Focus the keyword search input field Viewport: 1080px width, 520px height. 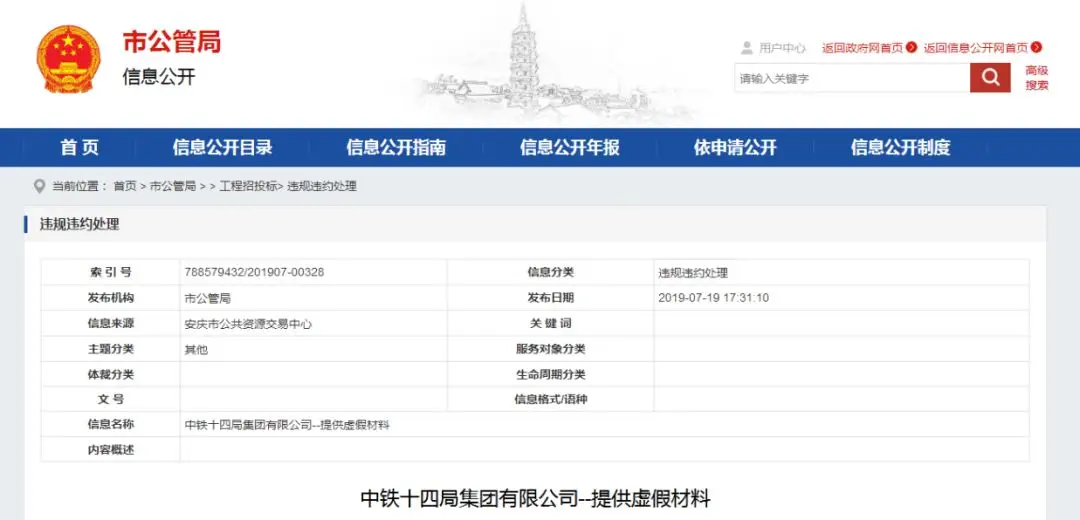[852, 78]
